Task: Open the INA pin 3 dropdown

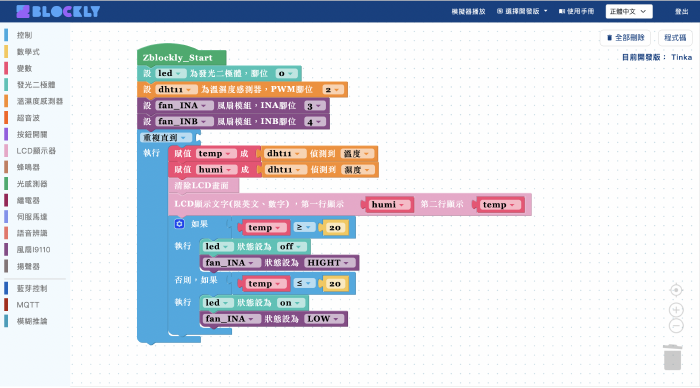Action: click(x=315, y=106)
